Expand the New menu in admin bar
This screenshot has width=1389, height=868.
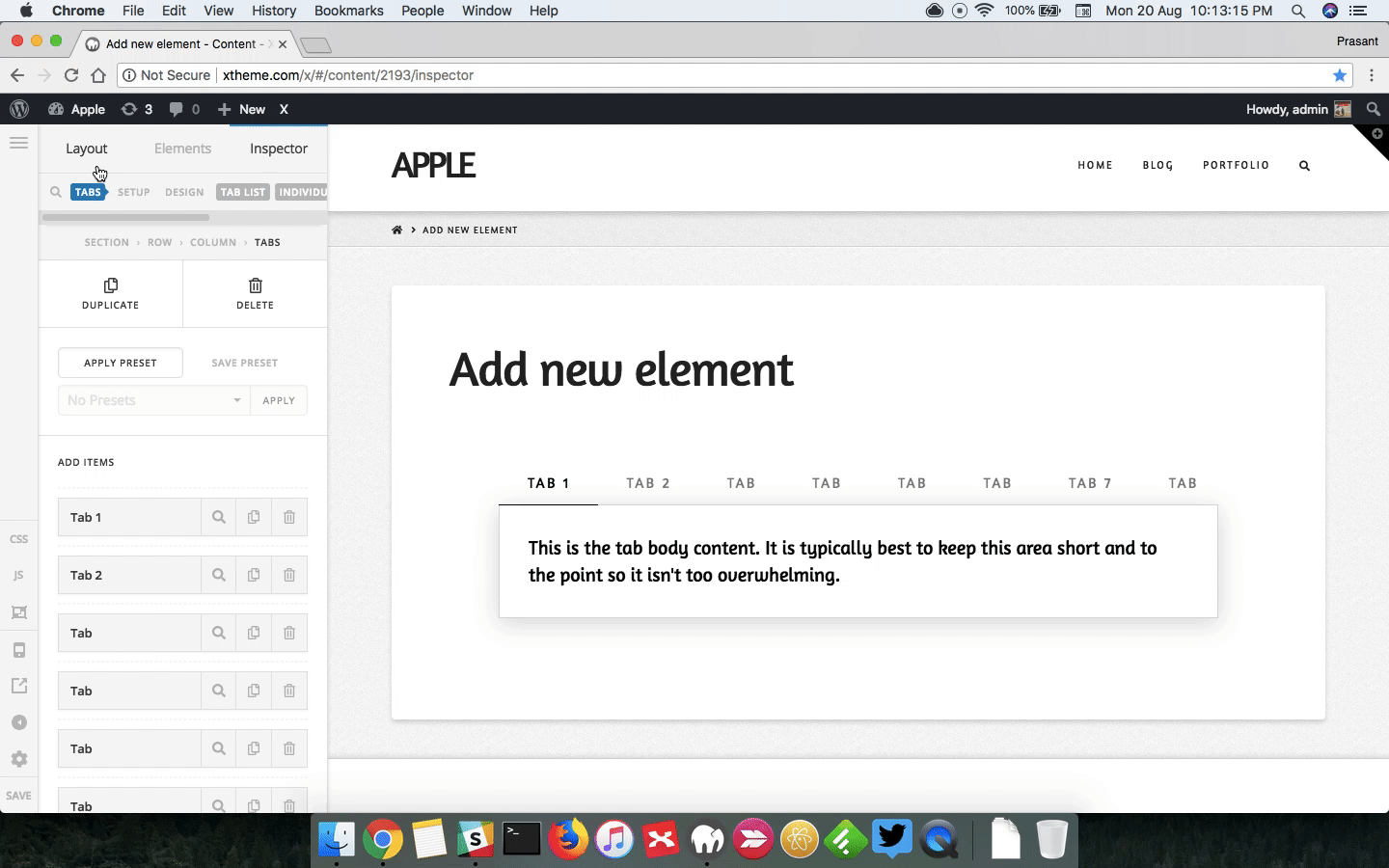(241, 109)
